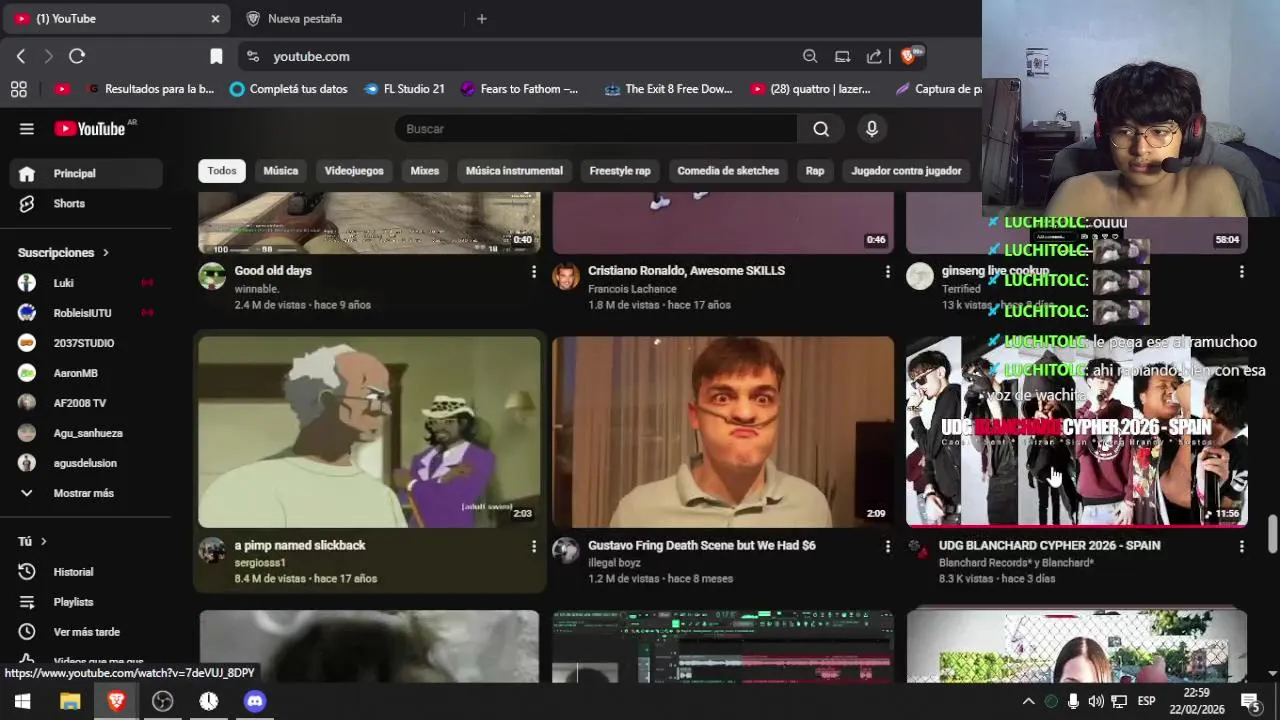Select the Música filter chip

pos(281,171)
